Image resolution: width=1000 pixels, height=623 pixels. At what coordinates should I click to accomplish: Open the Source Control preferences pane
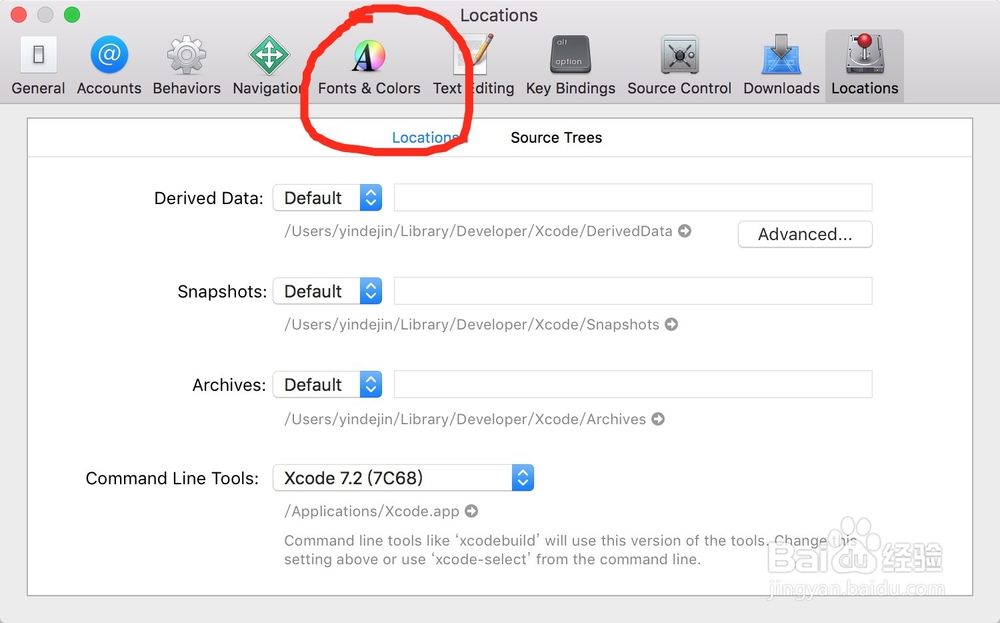click(x=679, y=66)
